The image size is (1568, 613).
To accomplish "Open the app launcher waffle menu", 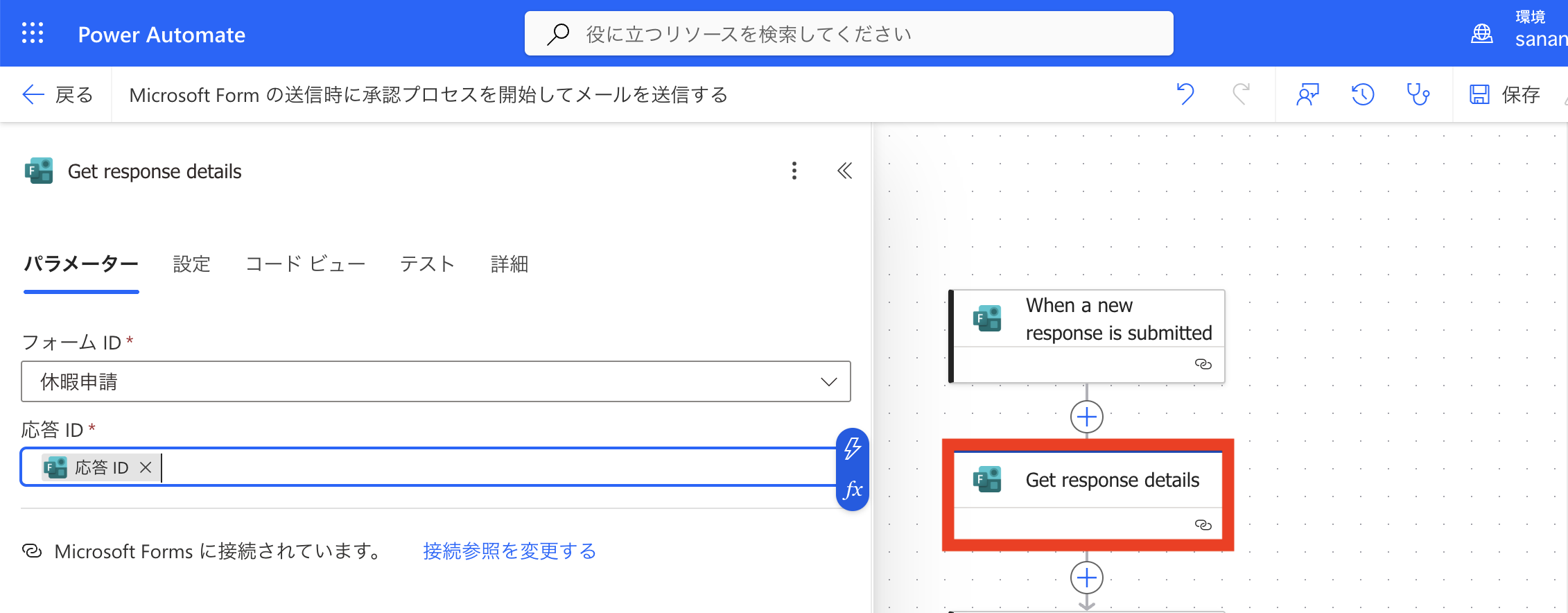I will click(x=33, y=33).
